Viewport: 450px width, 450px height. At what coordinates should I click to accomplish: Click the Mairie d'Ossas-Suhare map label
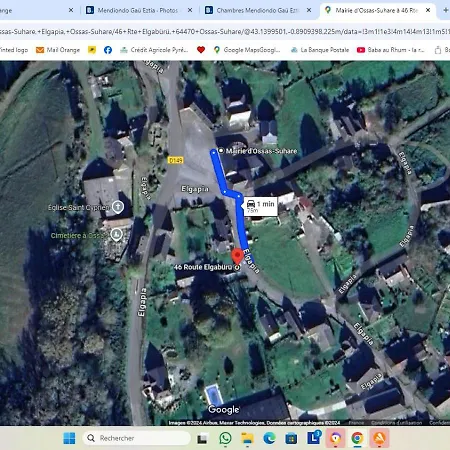pos(261,151)
